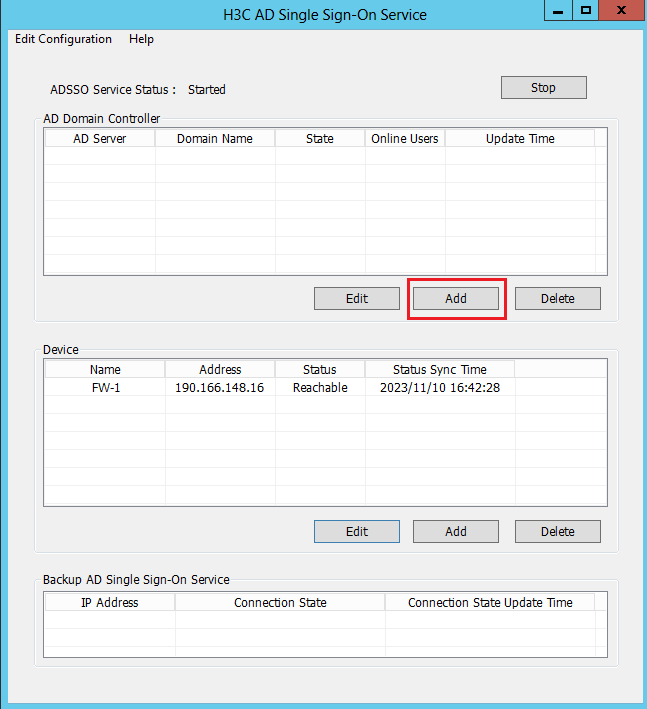Click Edit under AD Domain Controller
Screen dimensions: 647x709
click(x=357, y=299)
